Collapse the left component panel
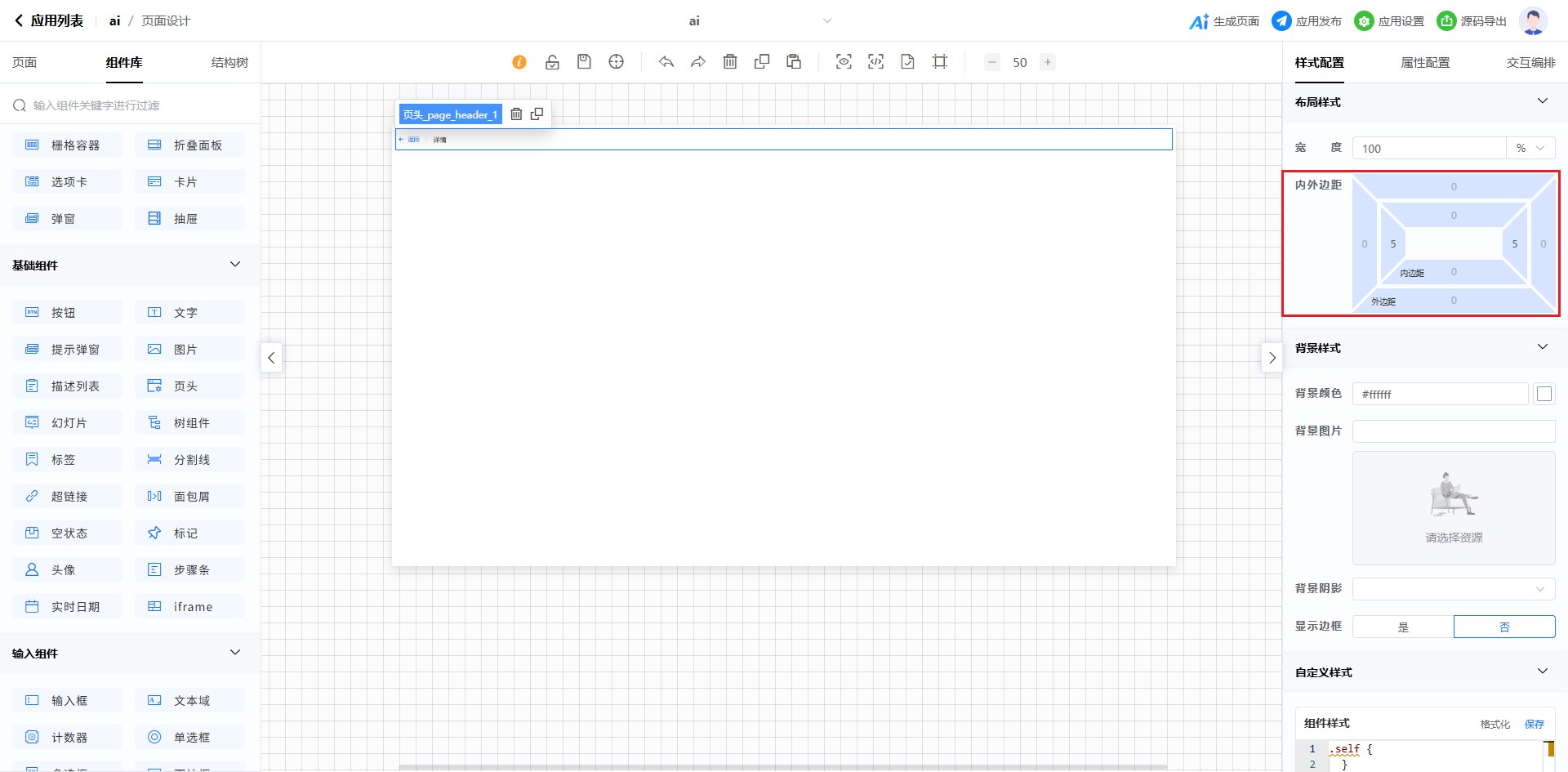The image size is (1568, 772). (x=272, y=358)
